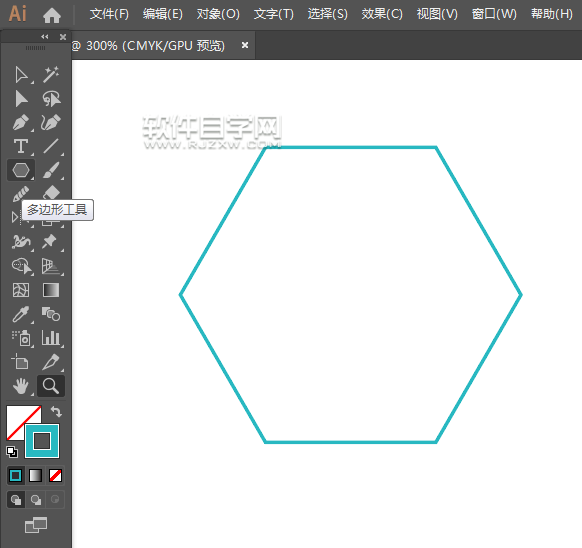
Task: Swap fill and stroke colors
Action: (56, 411)
